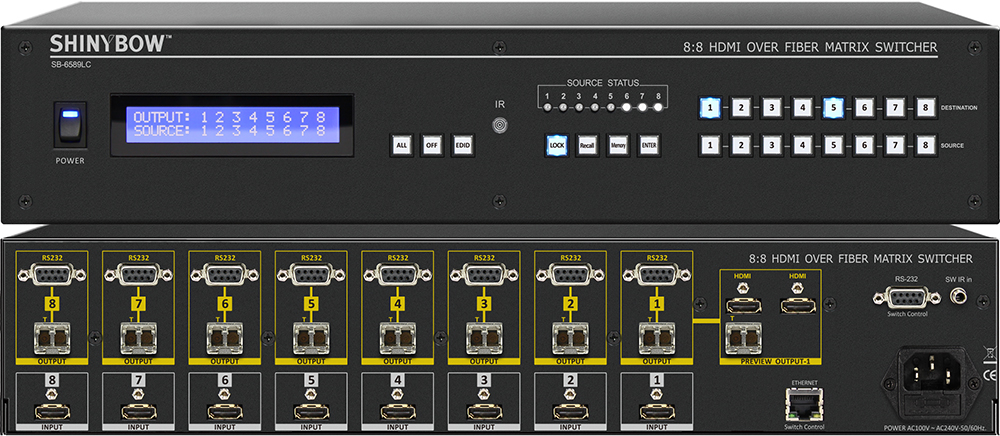Choose SOURCE row button 7
This screenshot has height=436, width=1000.
(x=894, y=145)
